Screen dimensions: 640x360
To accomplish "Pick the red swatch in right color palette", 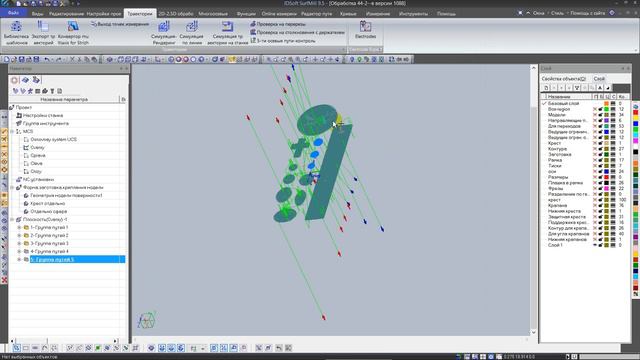I will tap(636, 112).
